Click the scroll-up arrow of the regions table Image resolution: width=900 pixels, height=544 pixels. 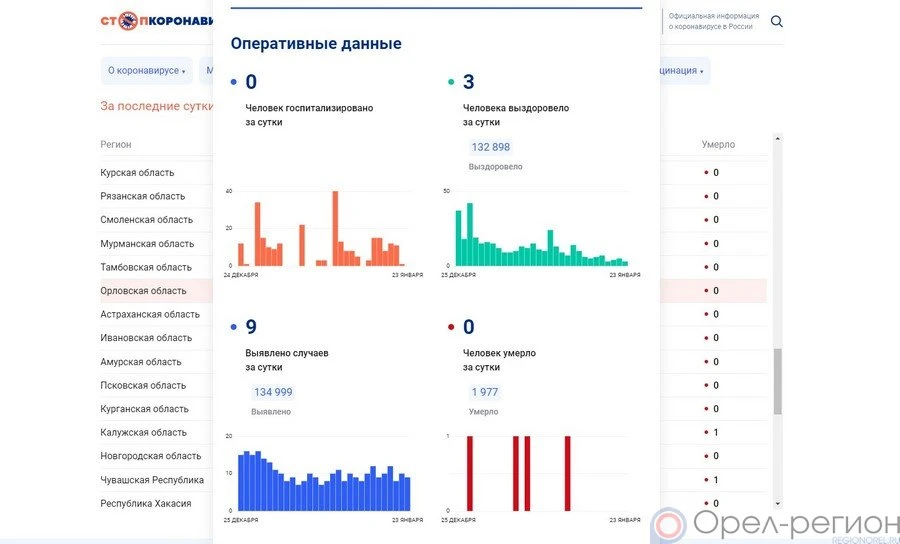click(x=778, y=138)
